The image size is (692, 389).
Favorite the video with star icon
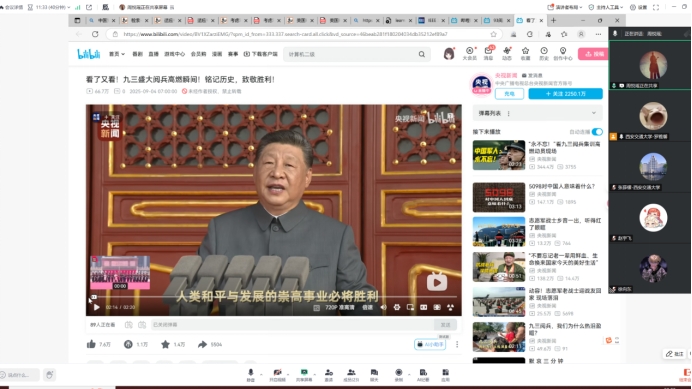[x=165, y=344]
